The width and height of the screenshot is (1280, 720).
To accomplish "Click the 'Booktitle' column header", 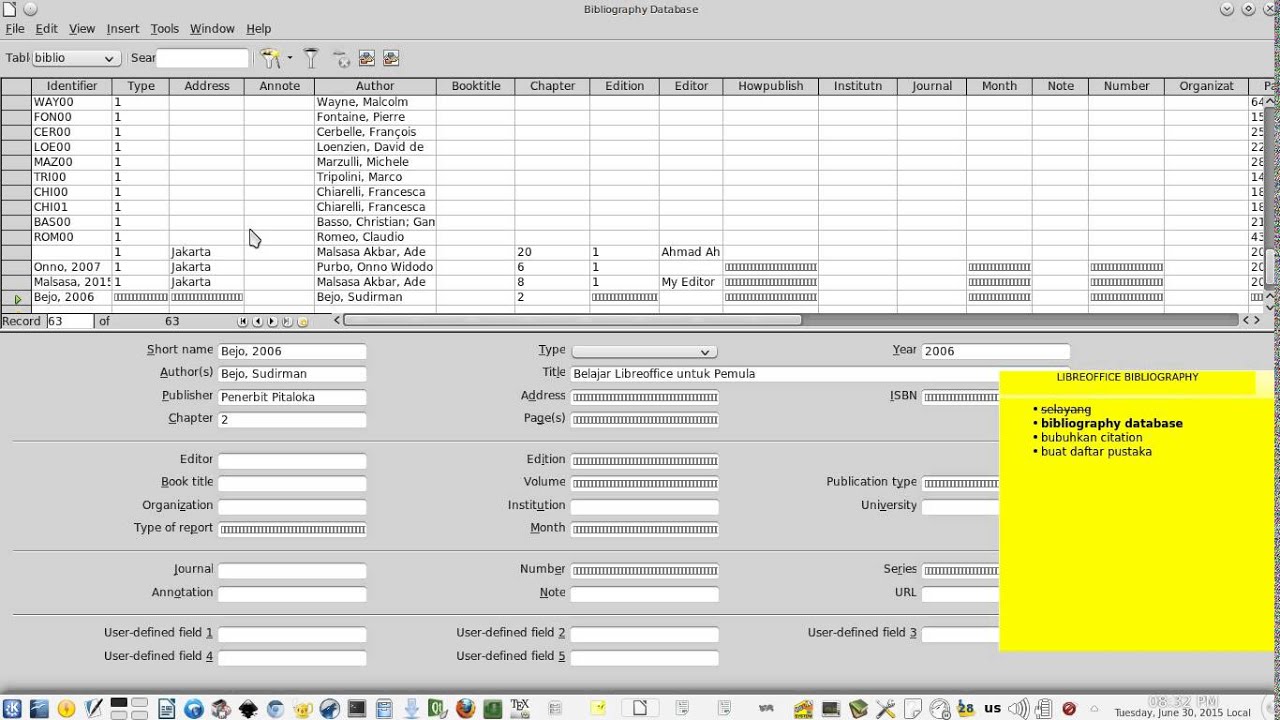I will point(476,86).
